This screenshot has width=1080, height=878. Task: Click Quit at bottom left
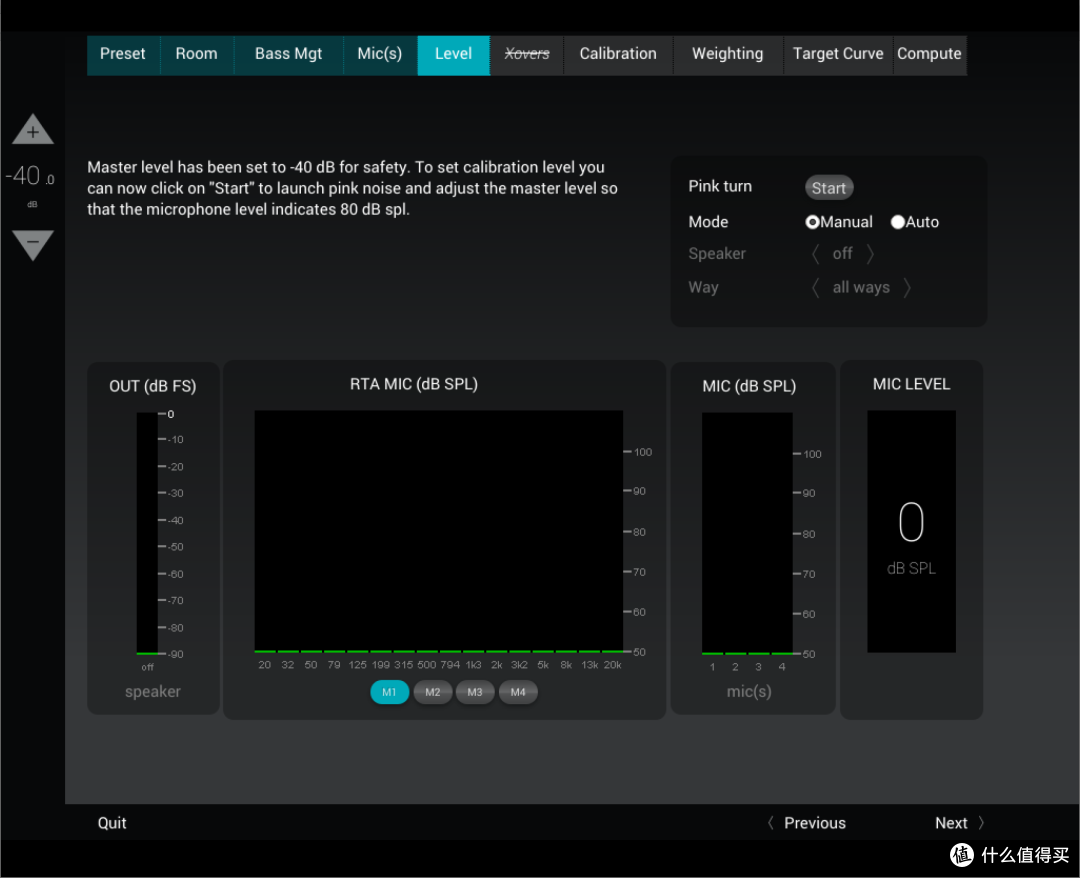point(112,823)
